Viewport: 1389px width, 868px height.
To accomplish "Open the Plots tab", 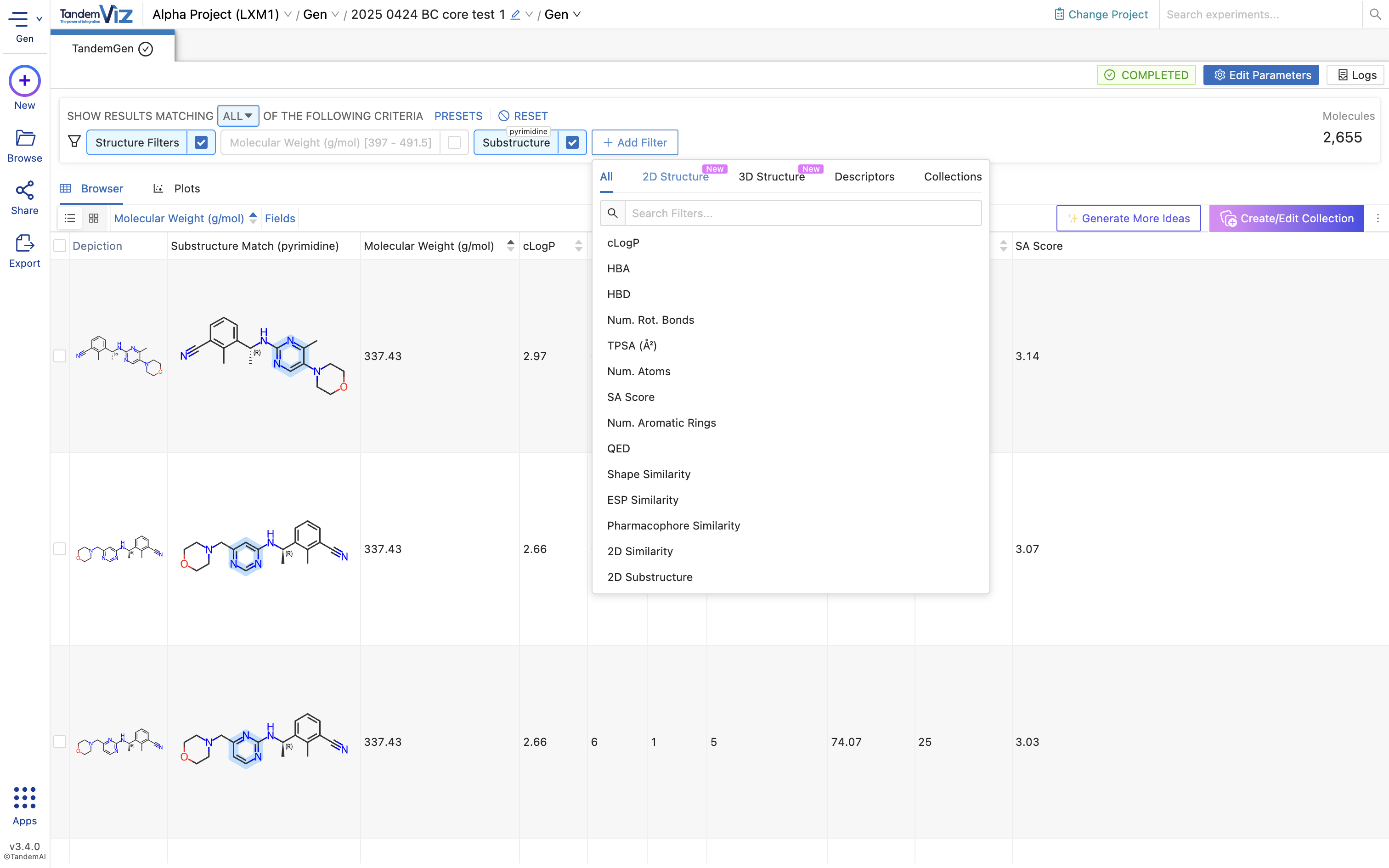I will [x=176, y=188].
